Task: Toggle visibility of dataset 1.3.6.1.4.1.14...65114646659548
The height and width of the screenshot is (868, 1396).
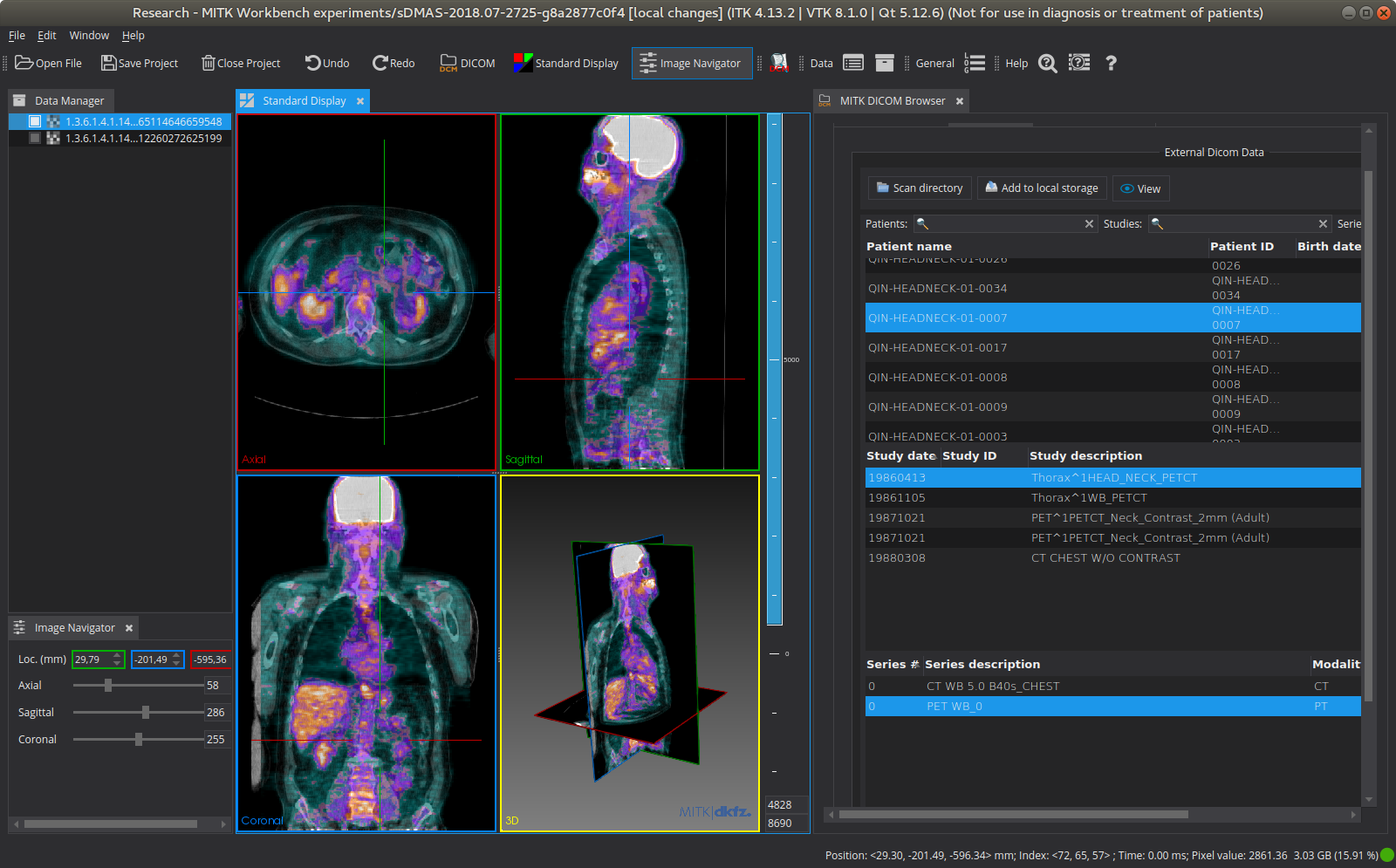Action: 35,120
